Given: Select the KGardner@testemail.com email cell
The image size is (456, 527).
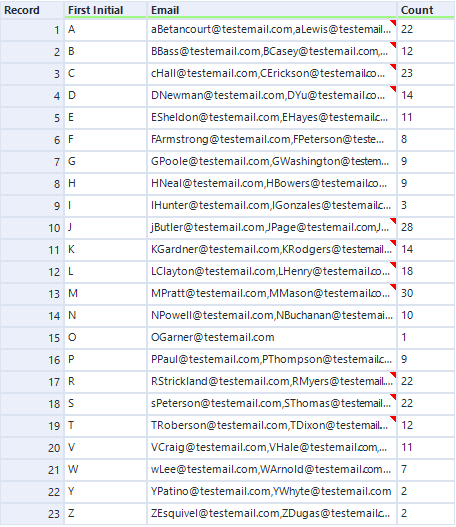Looking at the screenshot, I should [x=272, y=250].
